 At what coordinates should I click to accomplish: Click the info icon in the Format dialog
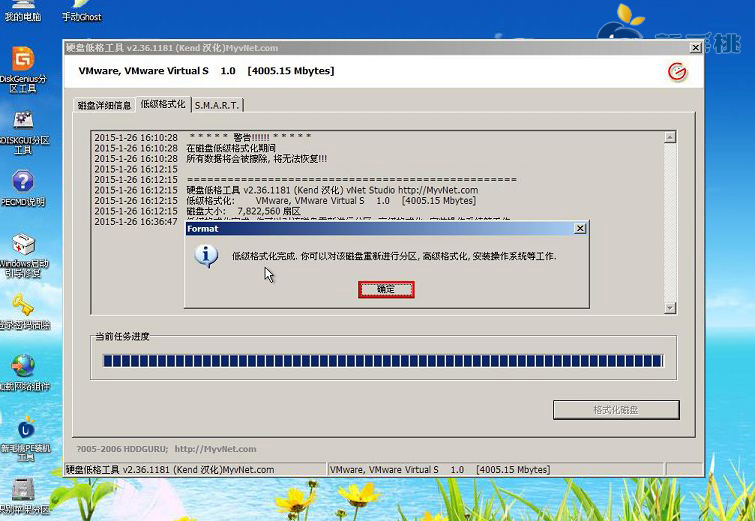[206, 256]
